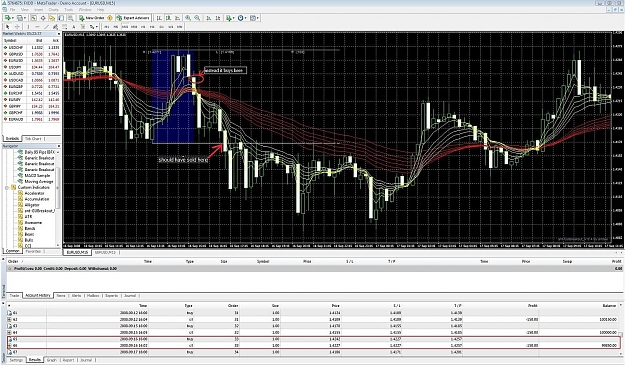Open the File menu

click(x=13, y=10)
